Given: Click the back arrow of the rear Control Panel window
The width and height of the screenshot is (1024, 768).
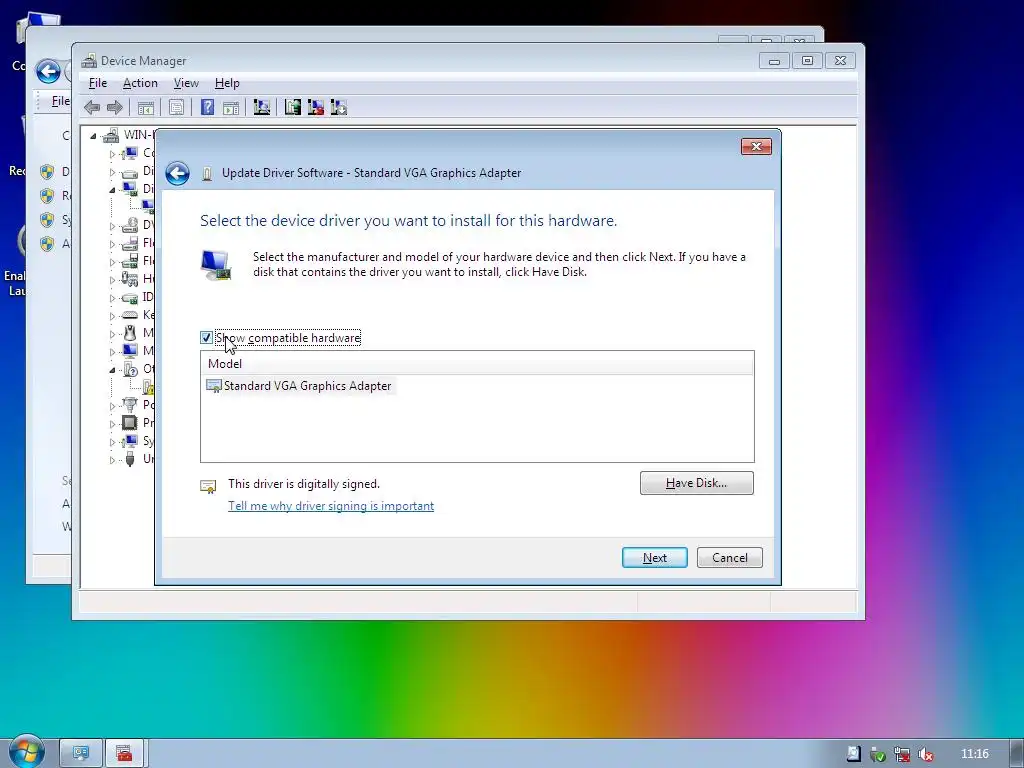Looking at the screenshot, I should point(48,71).
